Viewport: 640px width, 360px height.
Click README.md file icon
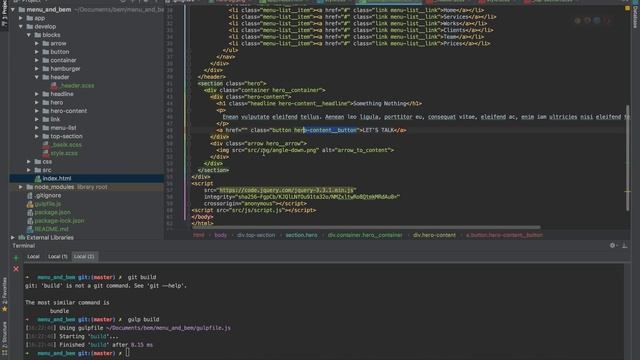[30, 229]
